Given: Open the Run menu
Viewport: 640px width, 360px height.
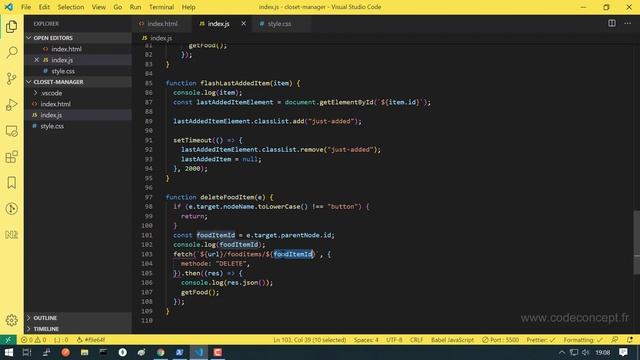Looking at the screenshot, I should click(x=135, y=7).
